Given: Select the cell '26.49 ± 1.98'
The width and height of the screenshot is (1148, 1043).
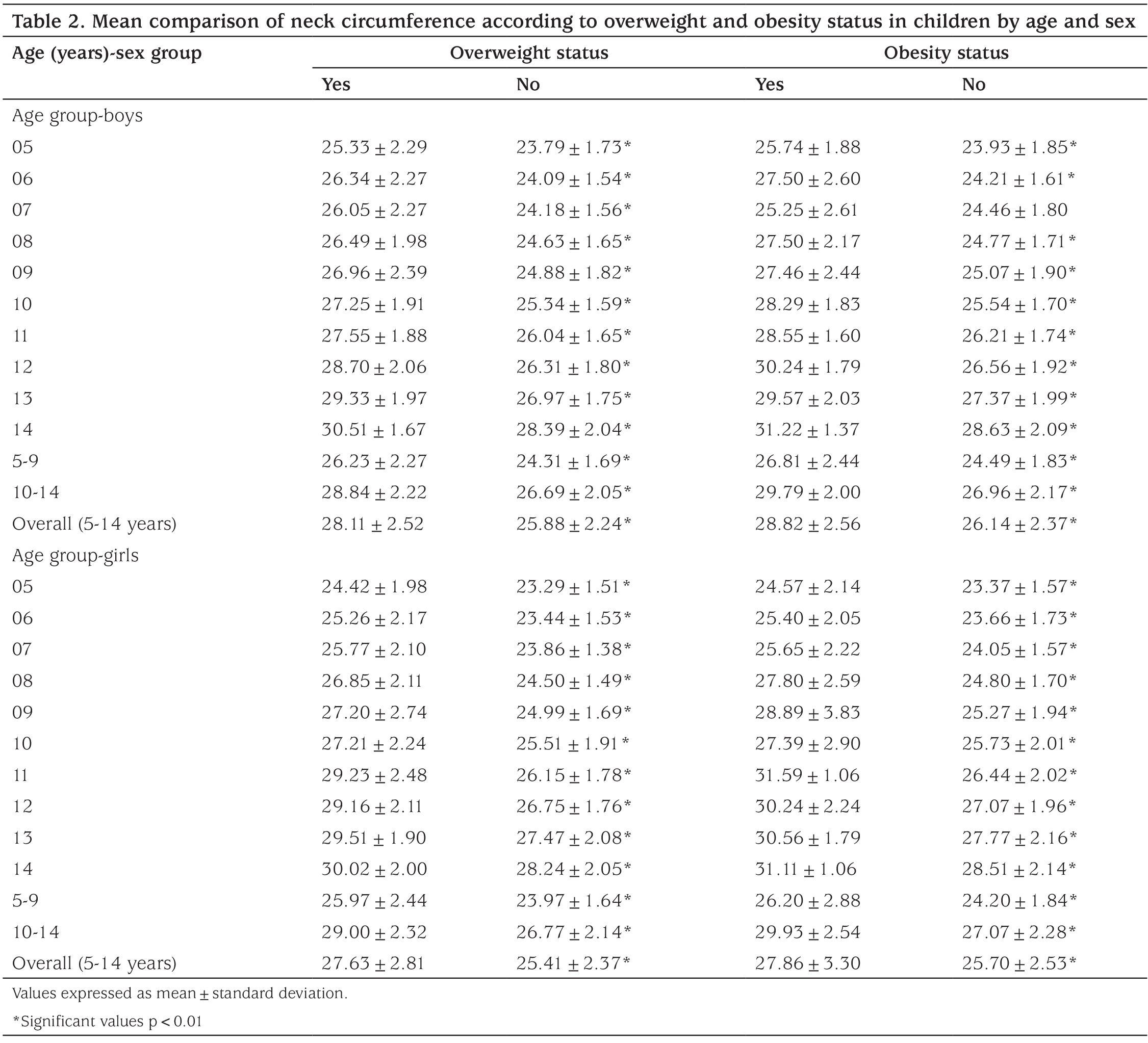Looking at the screenshot, I should (374, 242).
